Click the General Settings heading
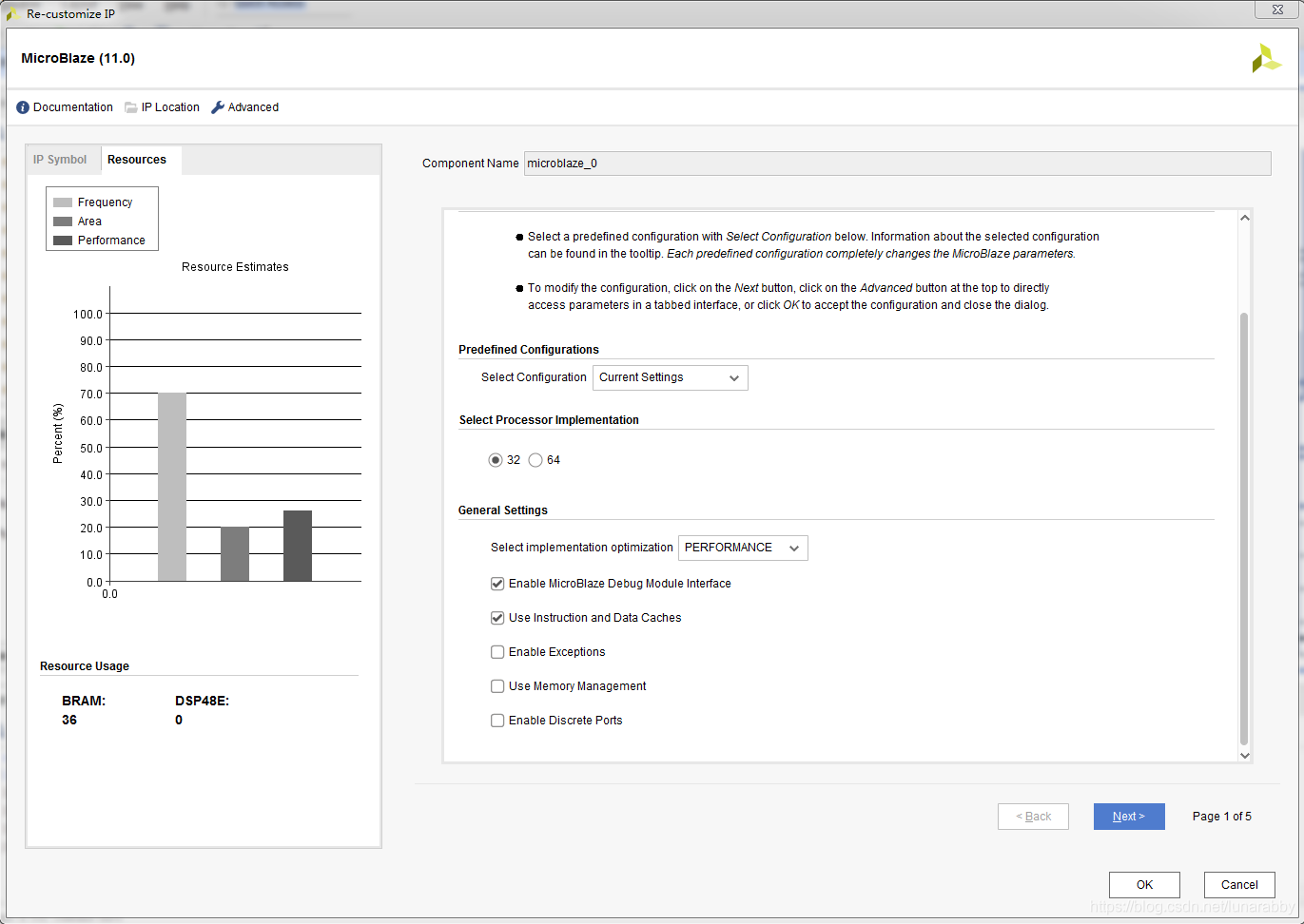Screen dimensions: 1304x924 coord(503,510)
